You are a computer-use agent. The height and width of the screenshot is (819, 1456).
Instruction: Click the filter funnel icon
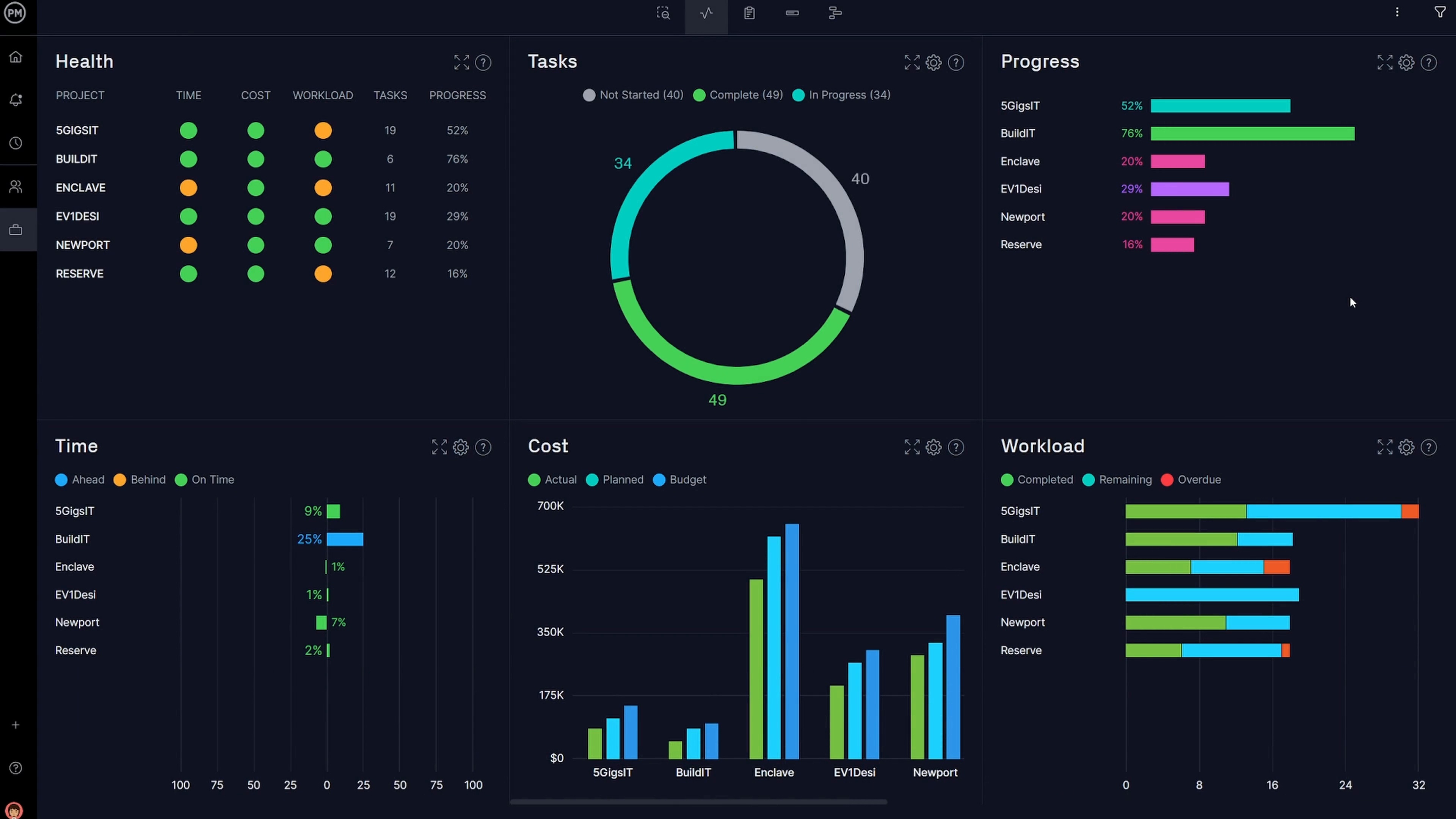coord(1440,13)
